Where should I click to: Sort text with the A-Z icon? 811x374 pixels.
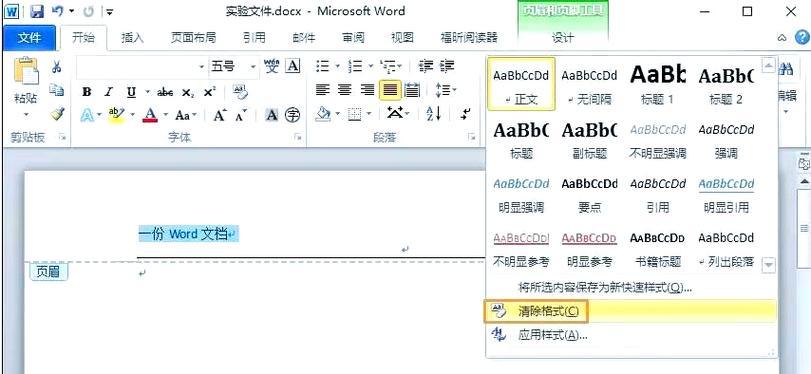pos(433,114)
